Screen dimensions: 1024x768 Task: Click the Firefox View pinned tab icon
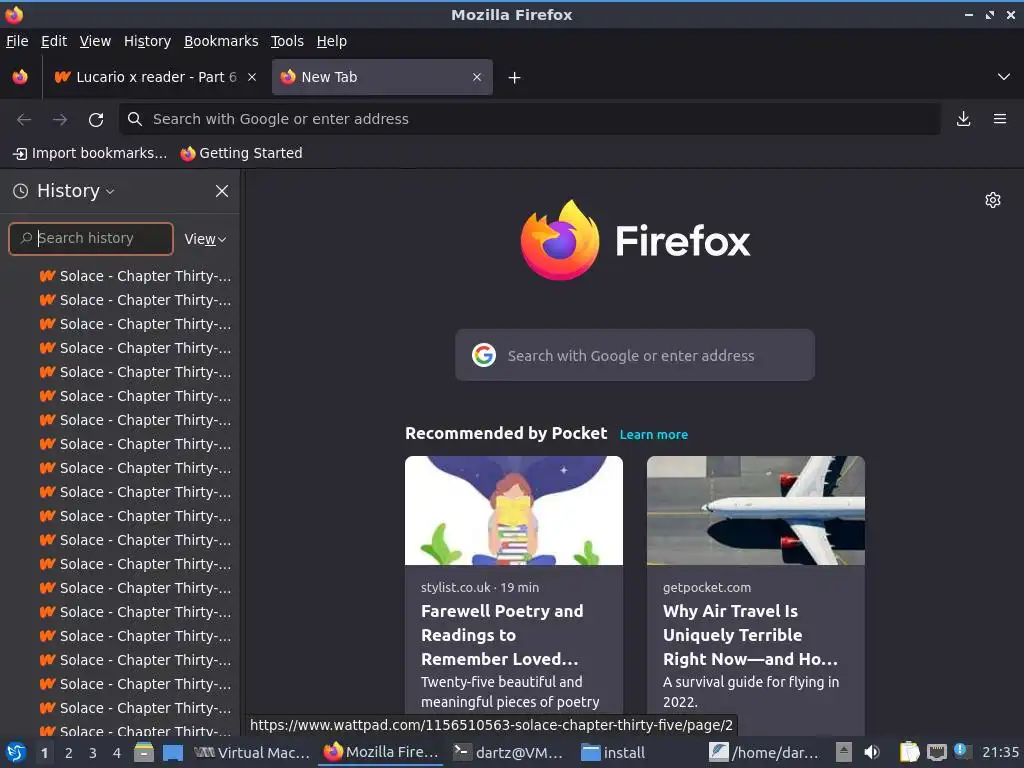tap(20, 77)
